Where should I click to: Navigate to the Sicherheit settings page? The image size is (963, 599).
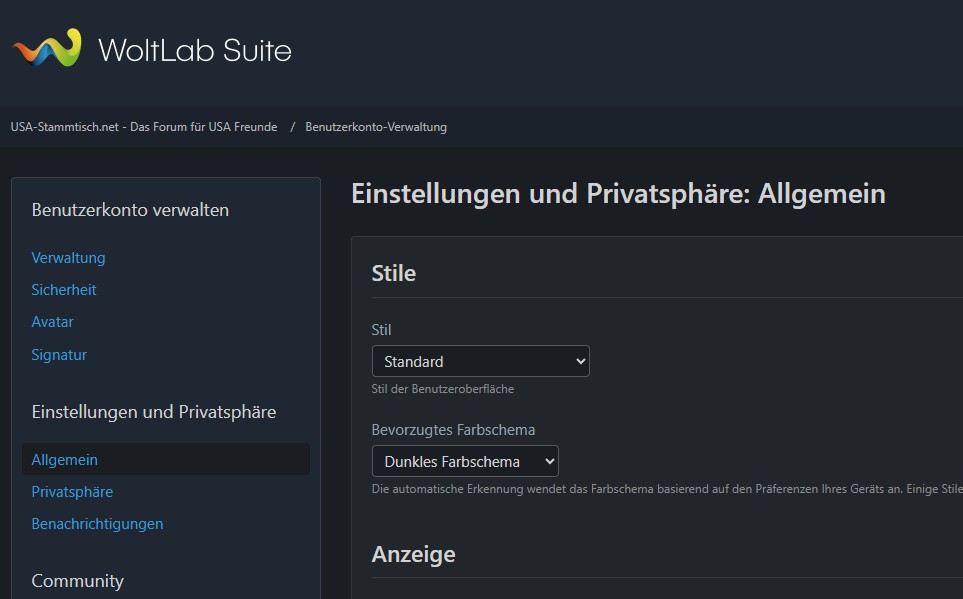[x=64, y=290]
